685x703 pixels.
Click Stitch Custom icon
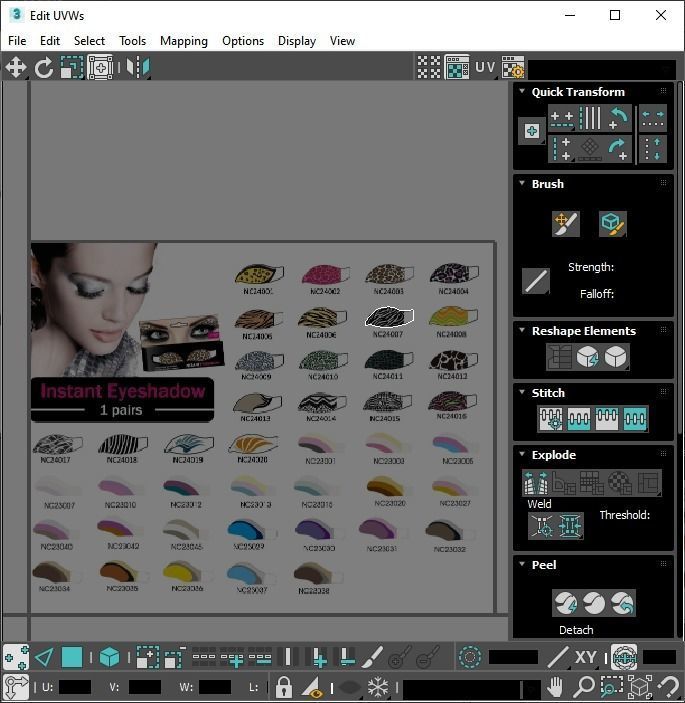[x=635, y=419]
